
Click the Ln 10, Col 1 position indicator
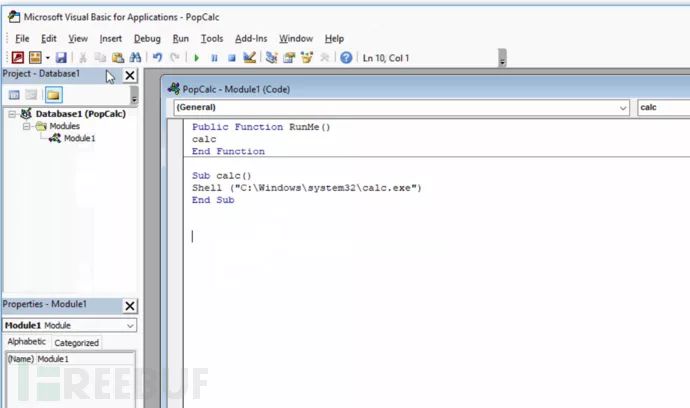[386, 58]
